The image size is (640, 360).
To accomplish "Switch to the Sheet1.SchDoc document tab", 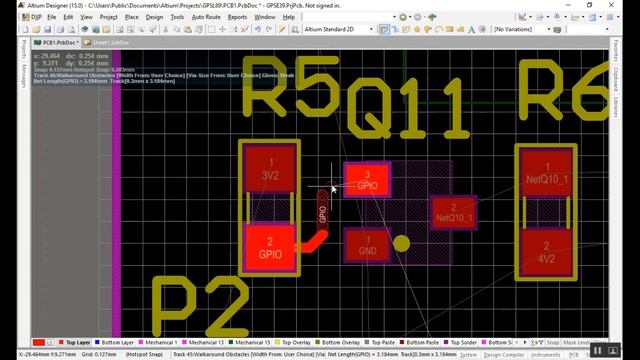I will 107,42.
